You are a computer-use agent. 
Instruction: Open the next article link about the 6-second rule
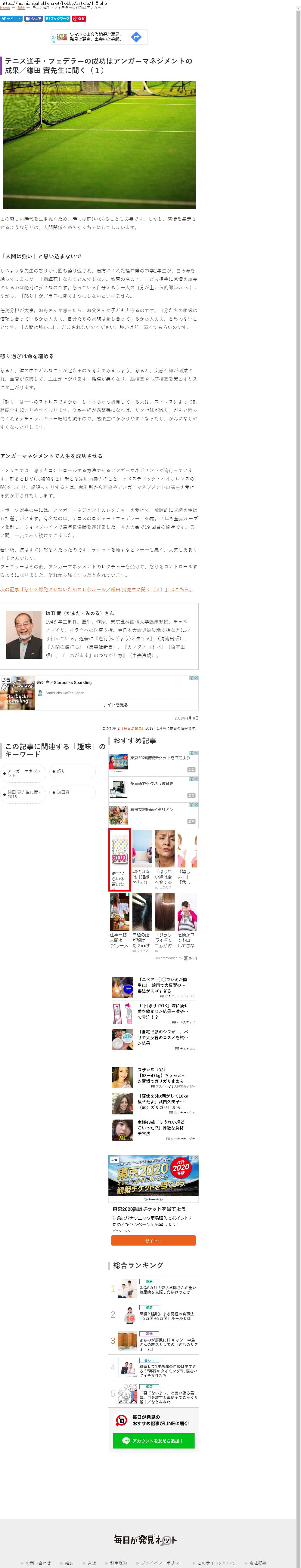click(96, 590)
